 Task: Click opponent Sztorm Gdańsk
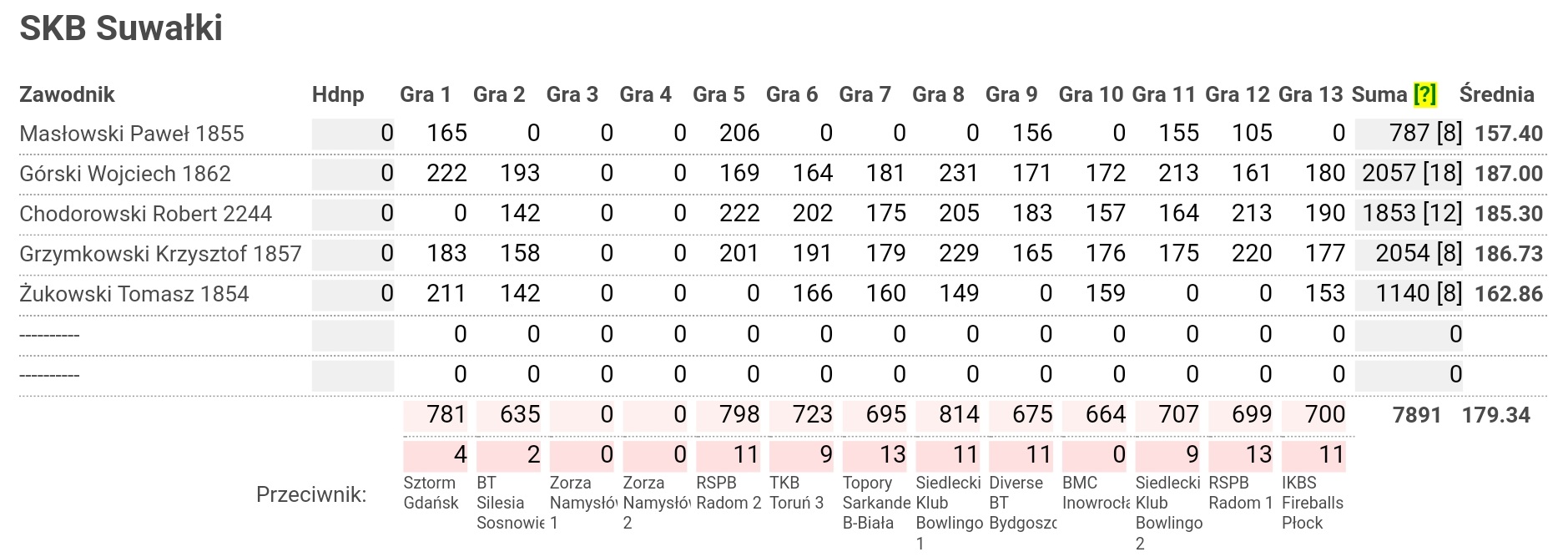coord(431,493)
